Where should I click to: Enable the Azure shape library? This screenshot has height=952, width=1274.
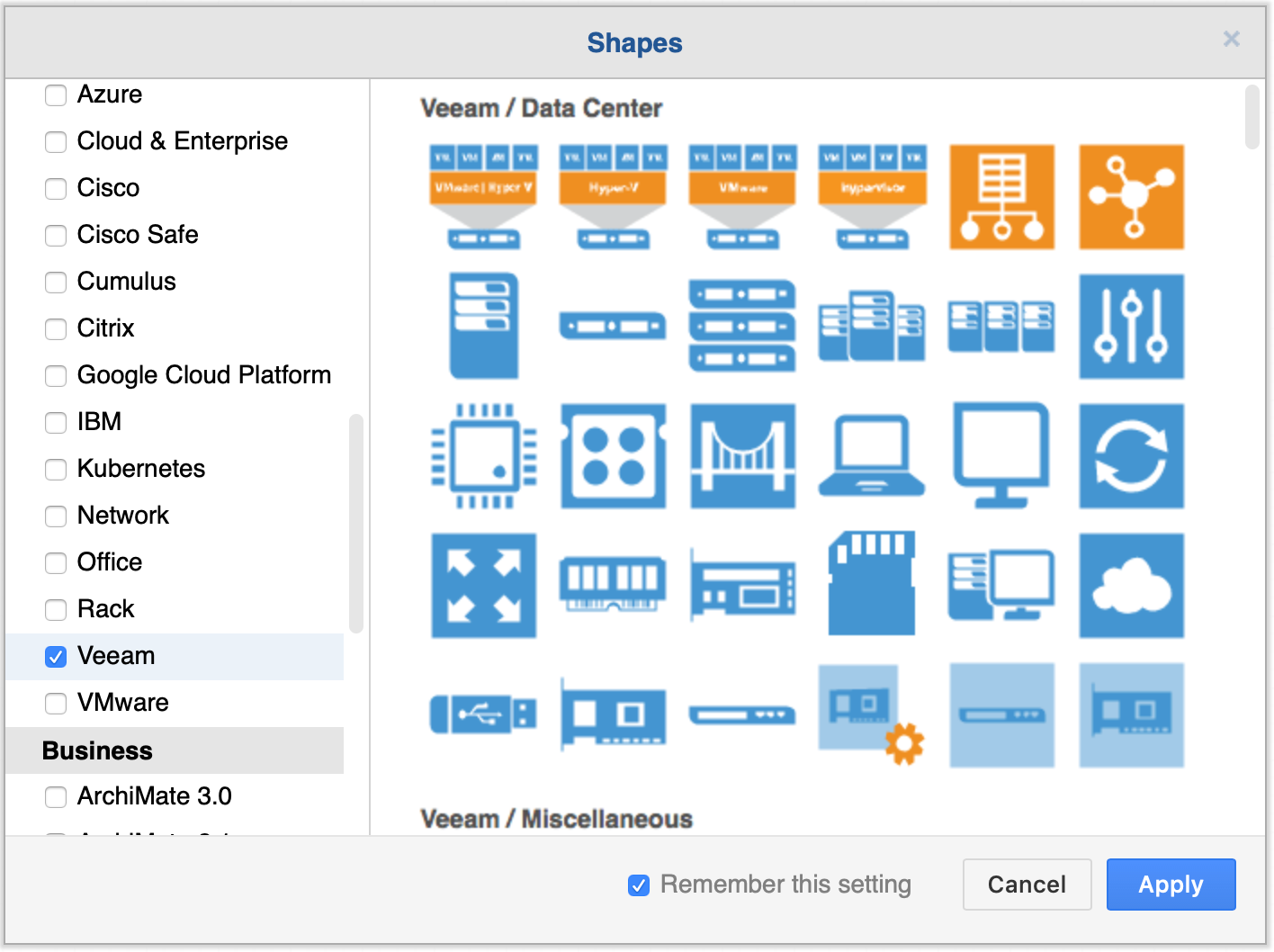[x=55, y=95]
